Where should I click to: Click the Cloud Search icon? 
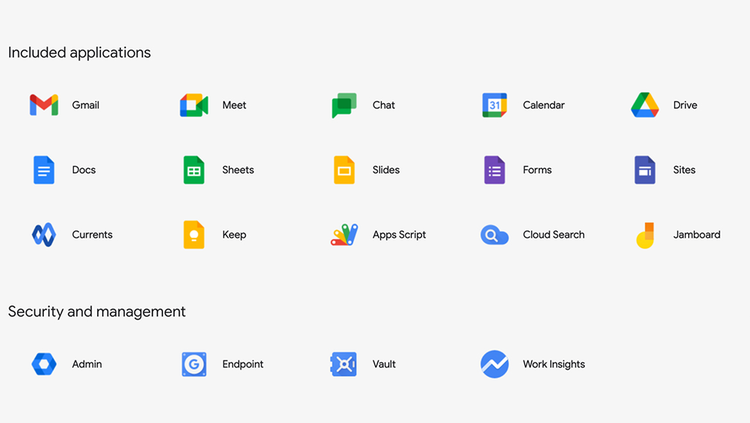(495, 235)
